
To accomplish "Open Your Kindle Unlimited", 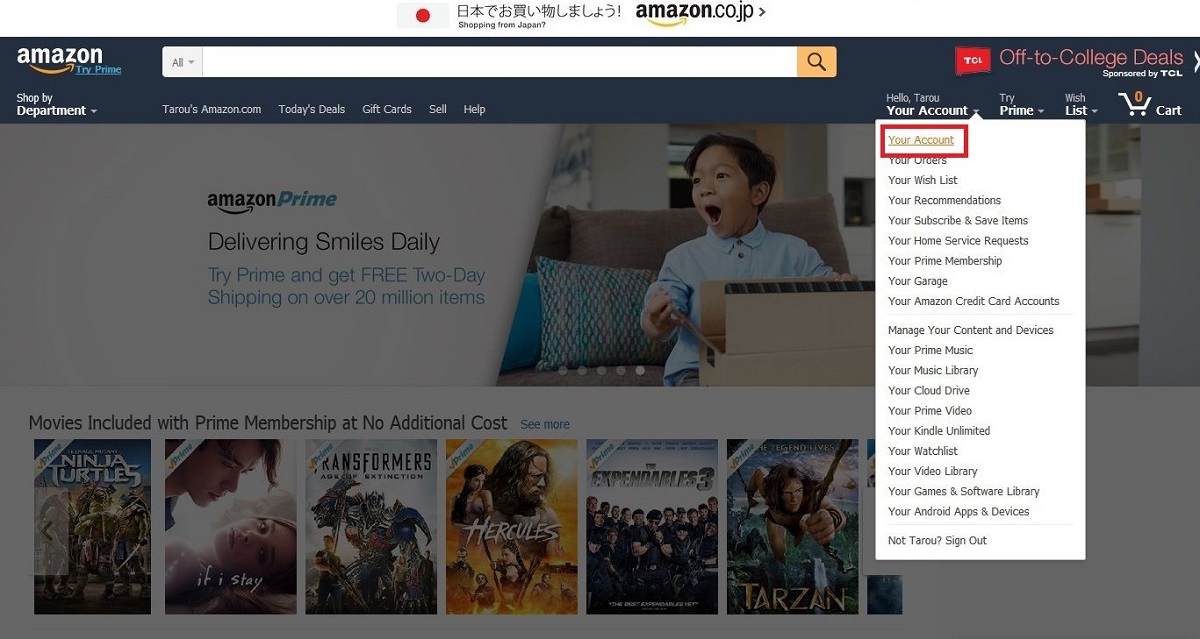I will point(939,431).
